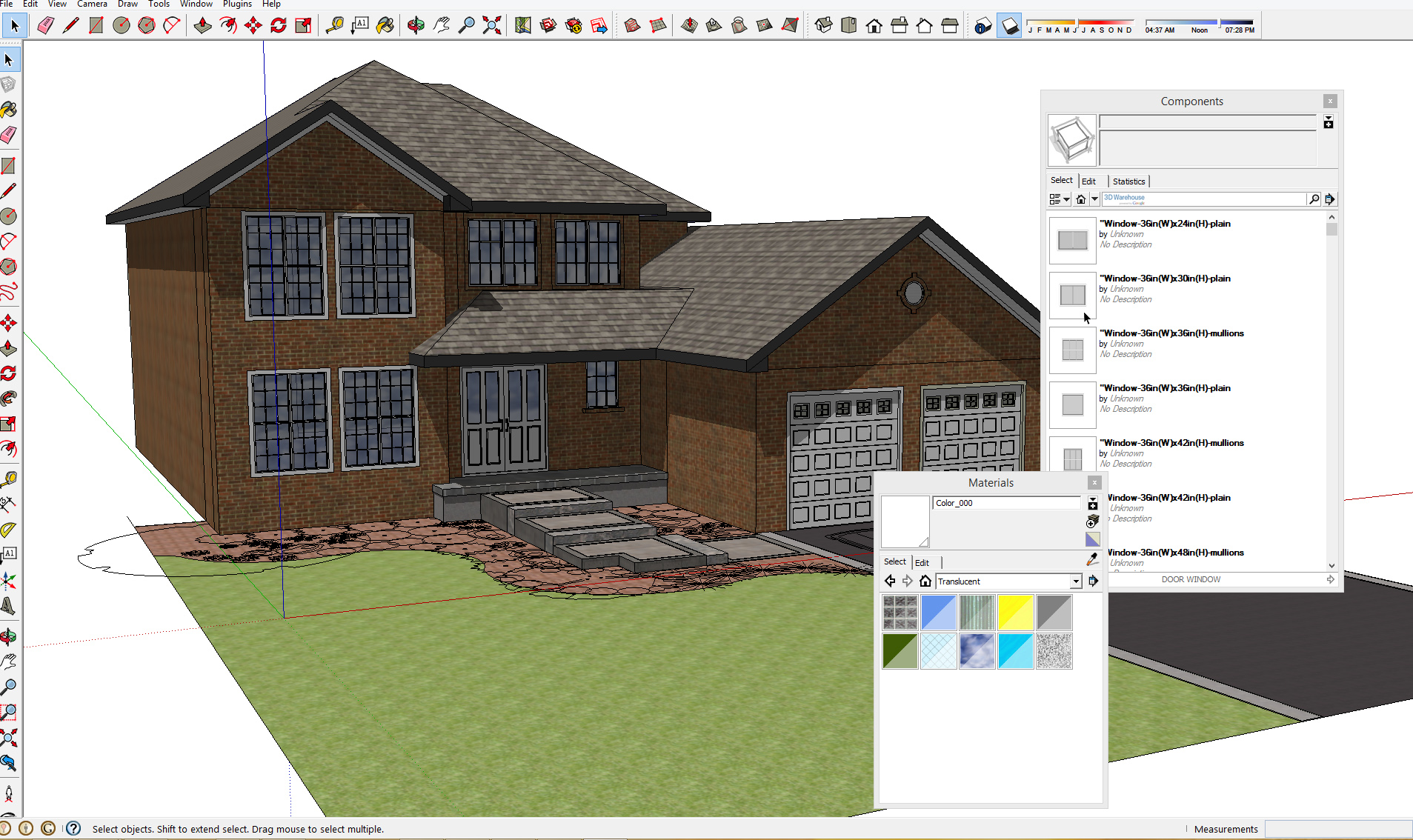Image resolution: width=1413 pixels, height=840 pixels.
Task: Select the Paint Bucket tool in top toolbar
Action: pos(385,26)
